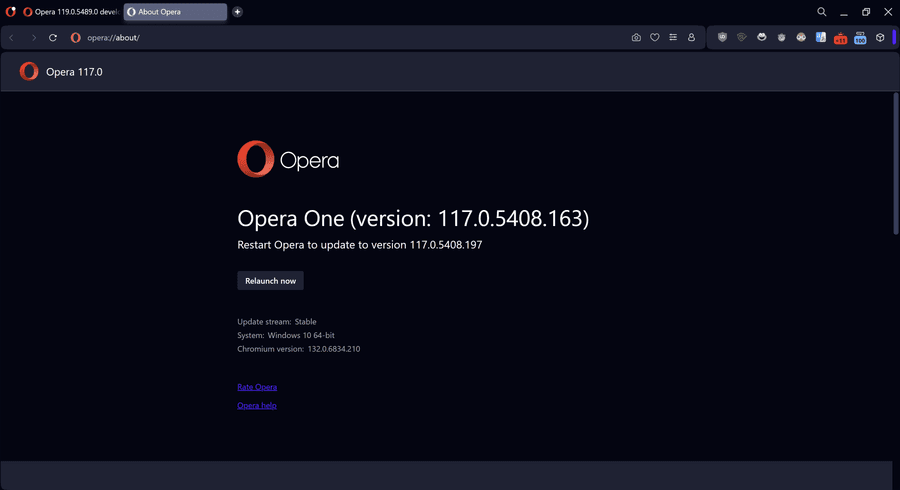Open the blue translator page extension icon

pyautogui.click(x=821, y=37)
